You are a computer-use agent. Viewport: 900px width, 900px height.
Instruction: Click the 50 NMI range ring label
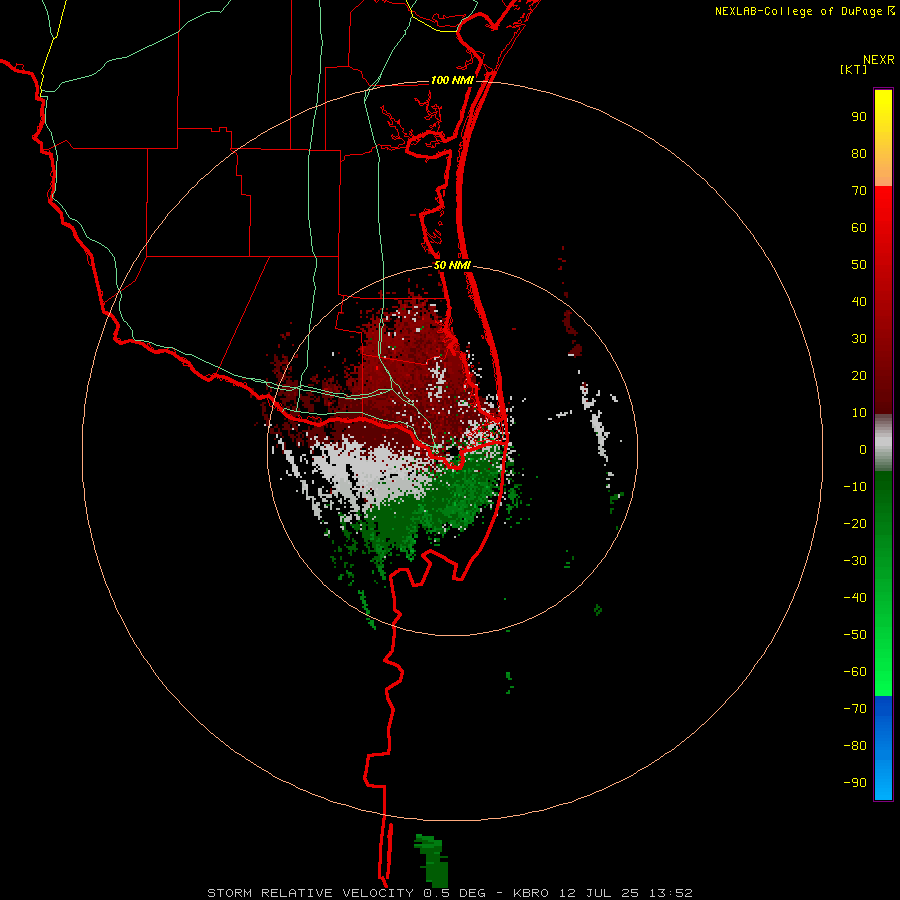(x=452, y=265)
